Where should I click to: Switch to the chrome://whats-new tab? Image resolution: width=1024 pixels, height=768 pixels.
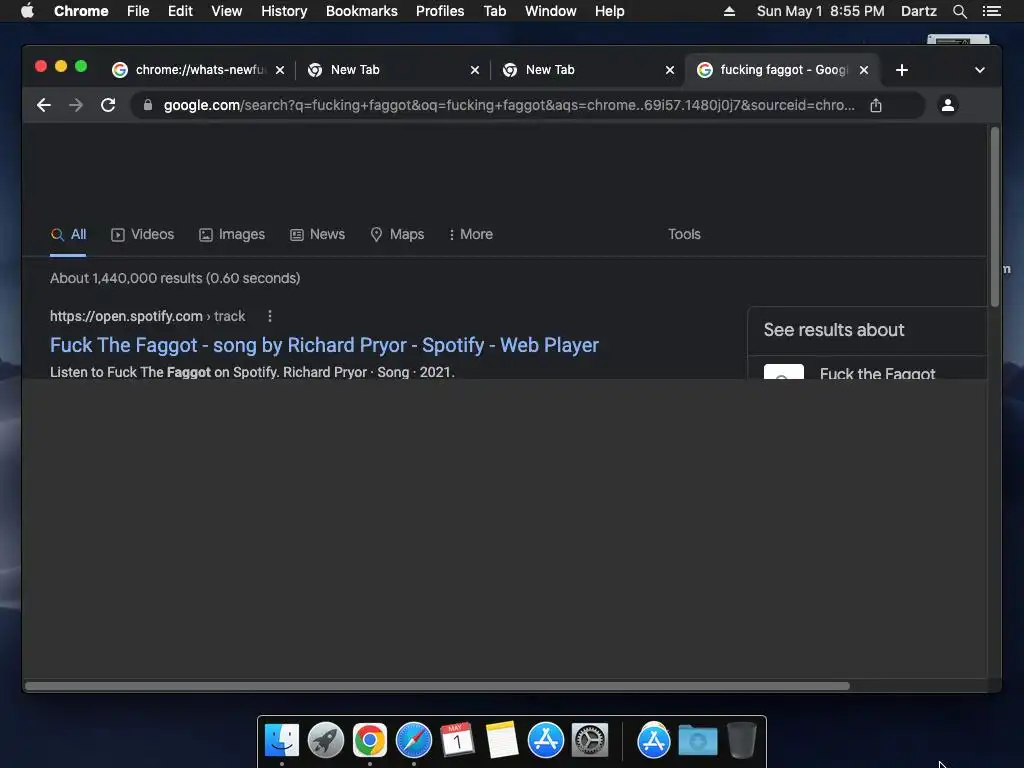point(198,70)
